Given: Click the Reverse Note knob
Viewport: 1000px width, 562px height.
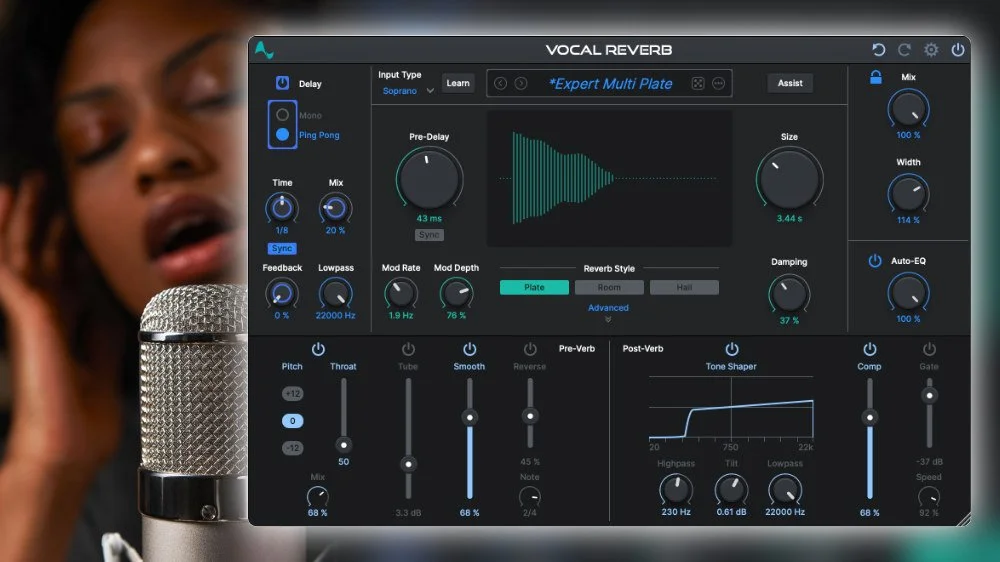Looking at the screenshot, I should (x=529, y=496).
